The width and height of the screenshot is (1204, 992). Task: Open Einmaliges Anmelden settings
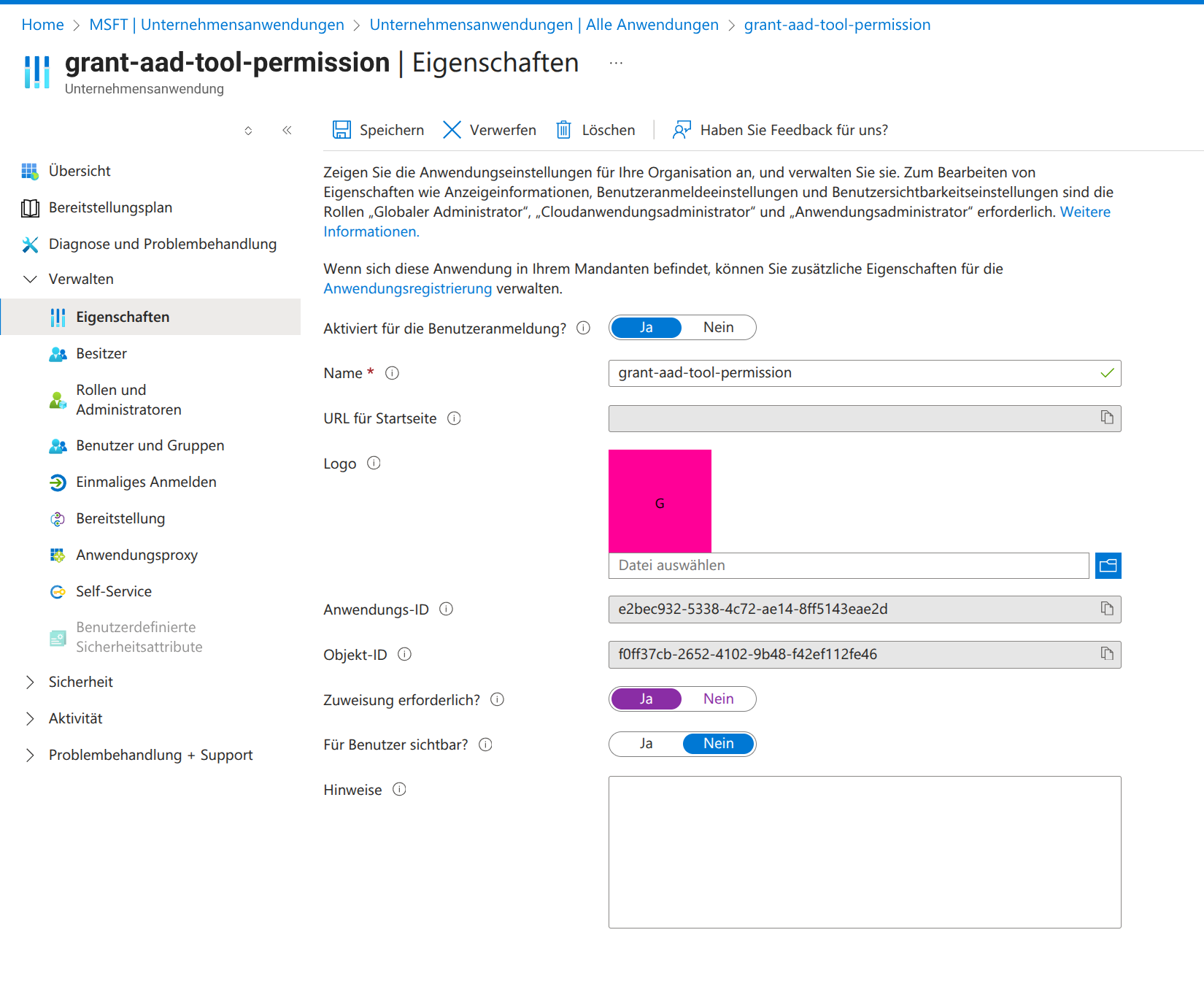[x=146, y=482]
